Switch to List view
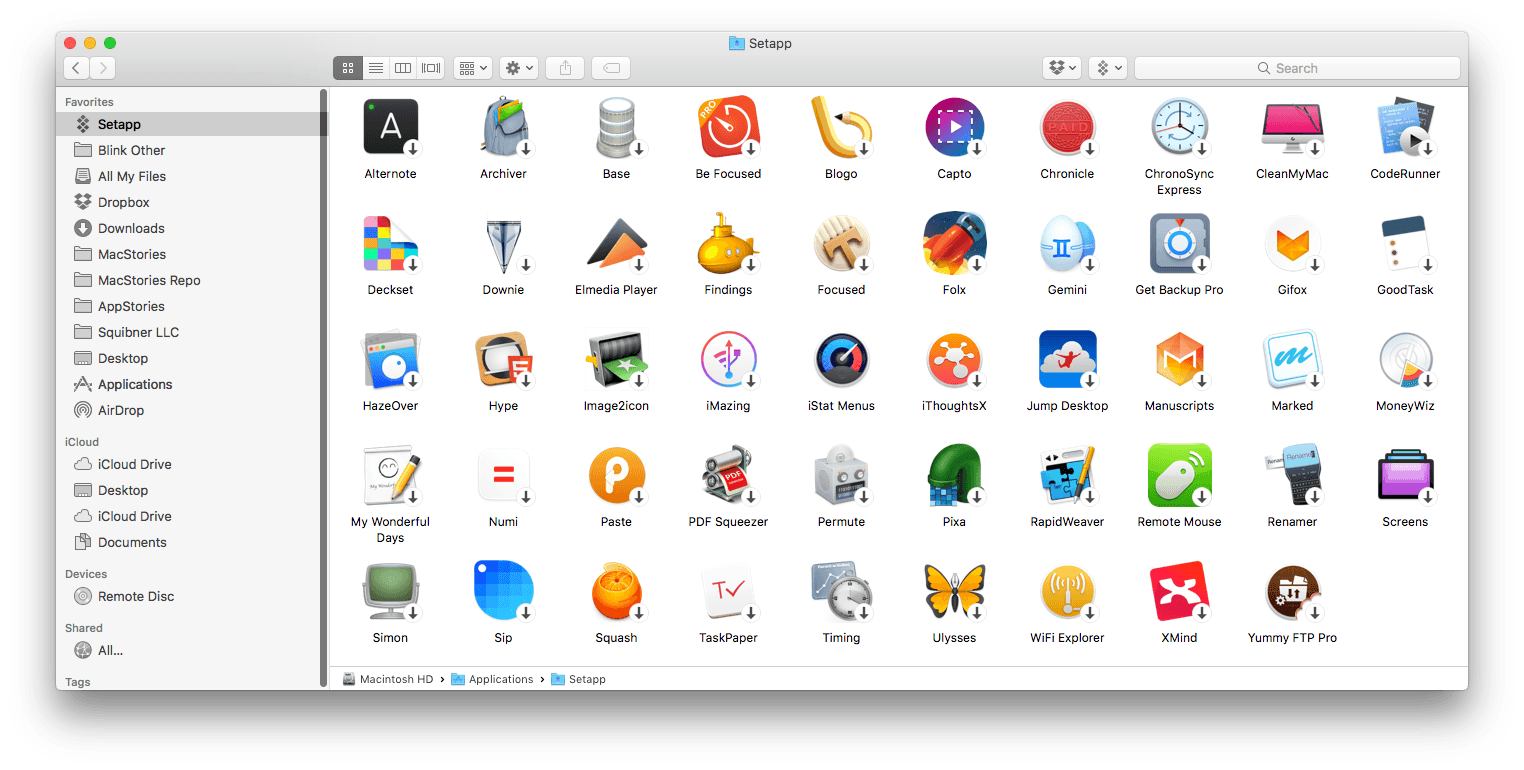This screenshot has height=770, width=1524. (375, 67)
